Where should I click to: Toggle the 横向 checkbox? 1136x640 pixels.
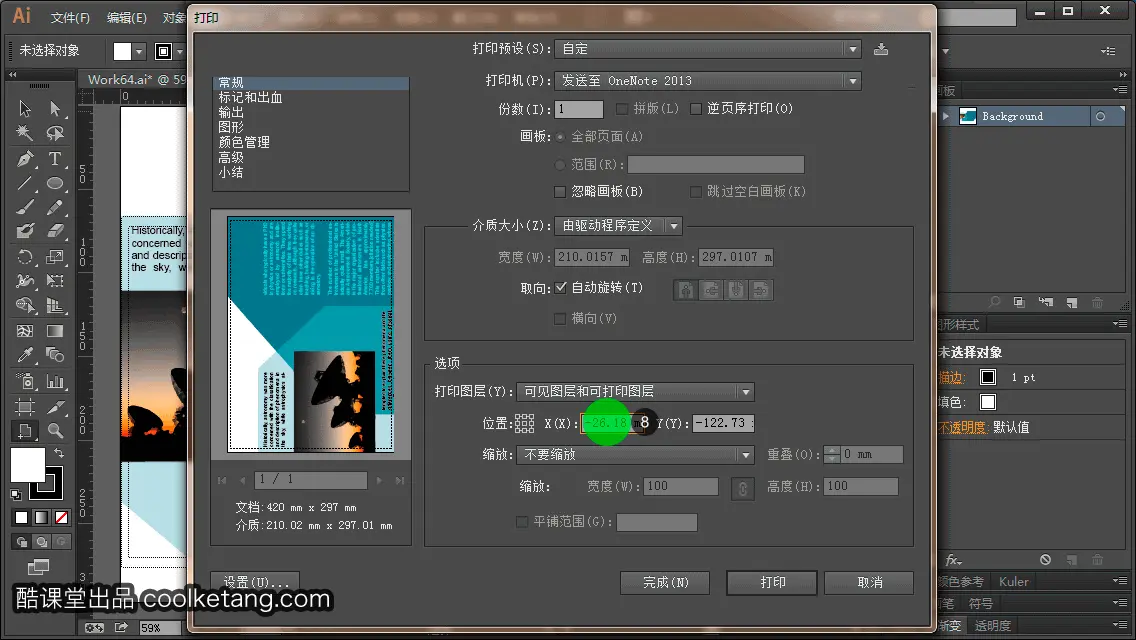559,319
